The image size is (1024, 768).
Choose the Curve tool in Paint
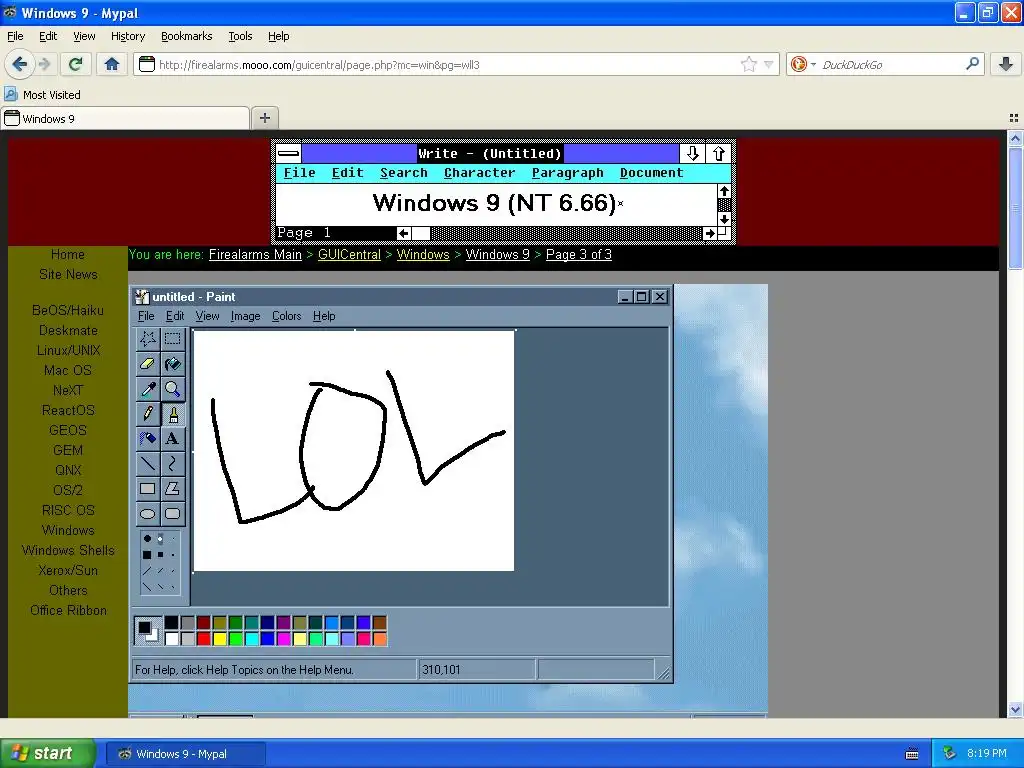tap(172, 464)
